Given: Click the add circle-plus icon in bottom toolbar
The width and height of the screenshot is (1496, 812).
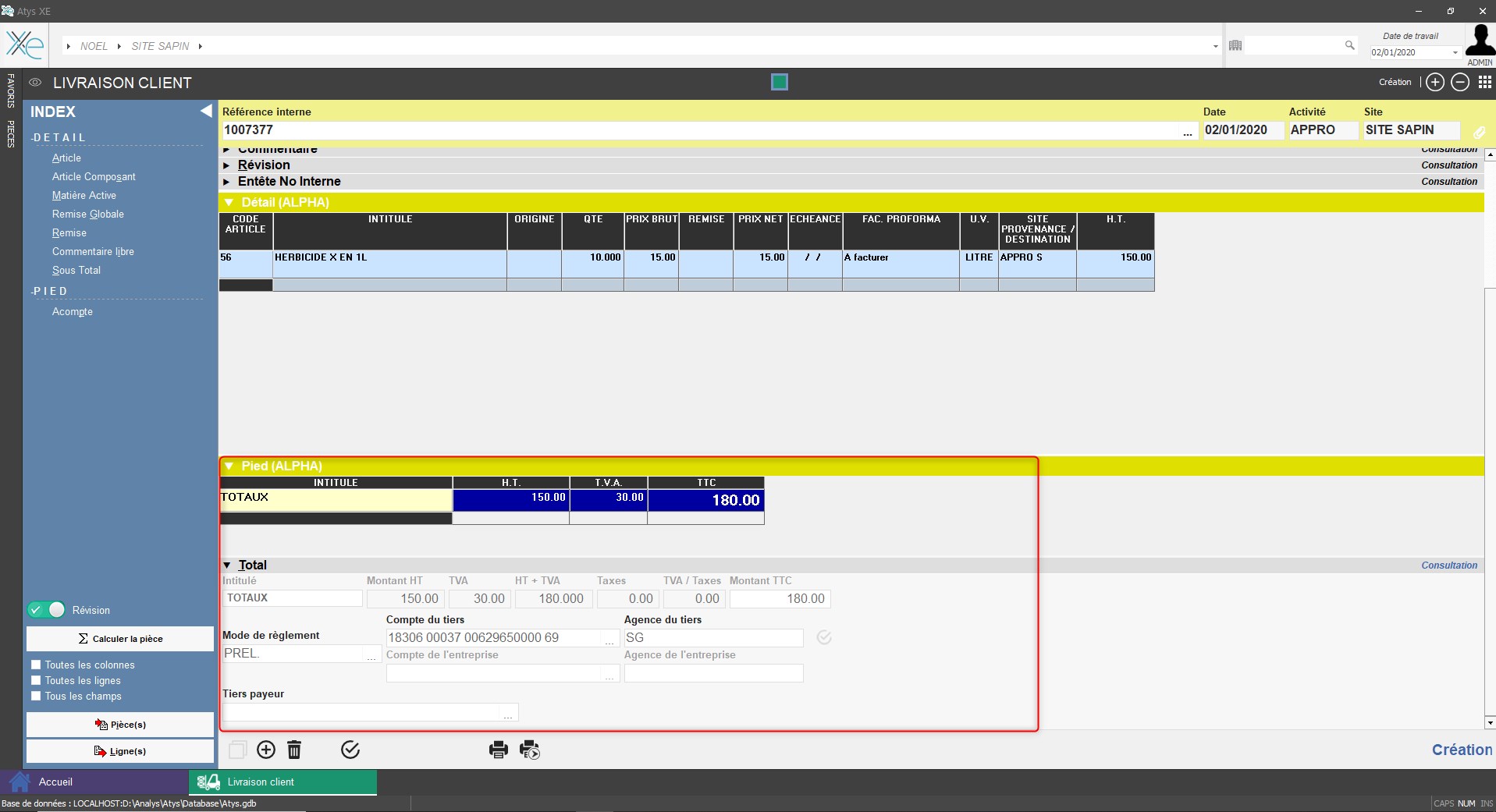Looking at the screenshot, I should click(266, 750).
